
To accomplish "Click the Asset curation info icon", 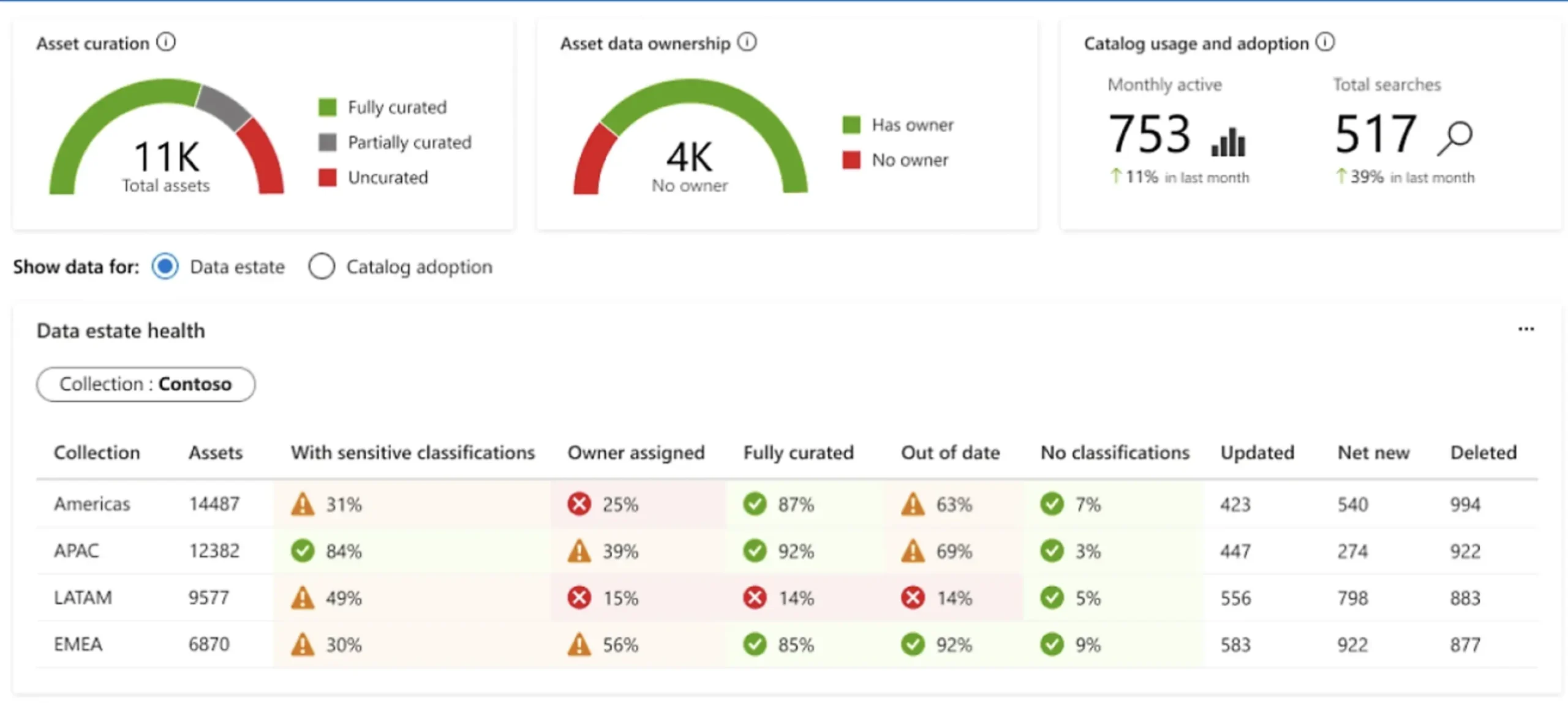I will [166, 42].
